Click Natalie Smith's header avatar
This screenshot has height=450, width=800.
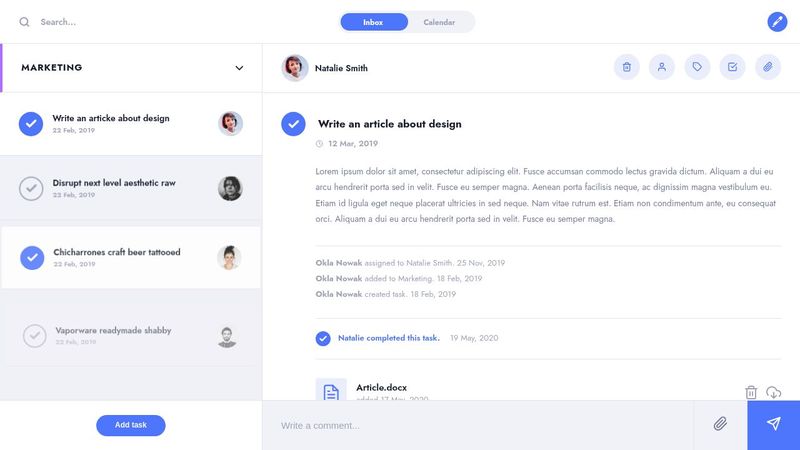point(295,68)
